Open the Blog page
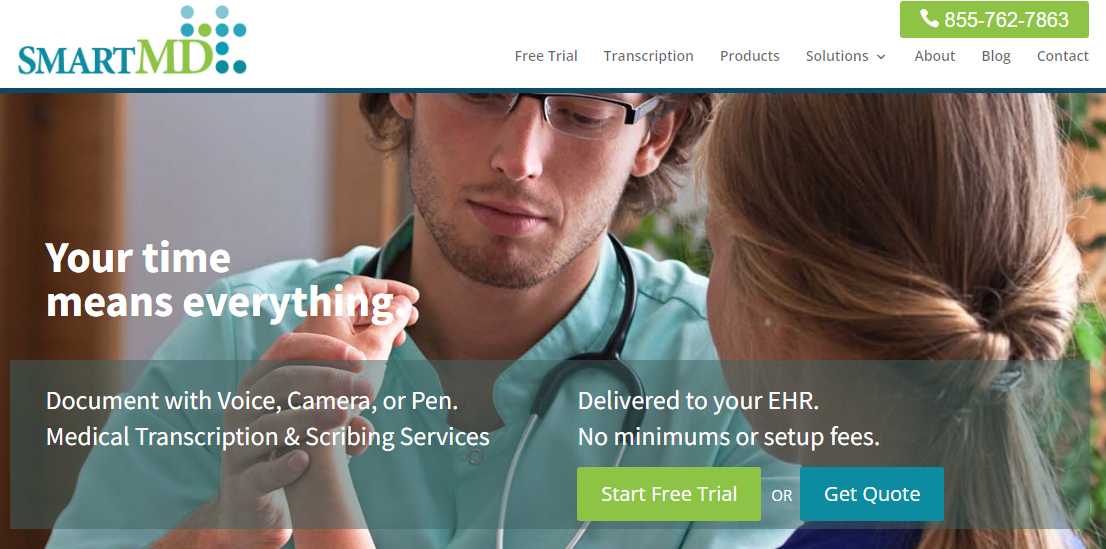The width and height of the screenshot is (1106, 549). pyautogui.click(x=996, y=56)
